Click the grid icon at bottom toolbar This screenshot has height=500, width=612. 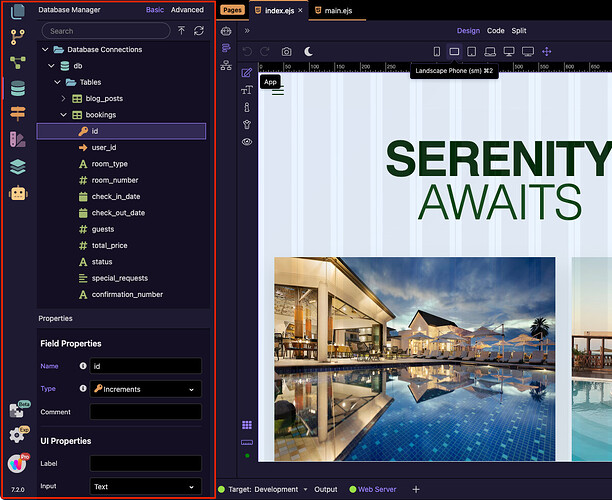click(x=247, y=425)
